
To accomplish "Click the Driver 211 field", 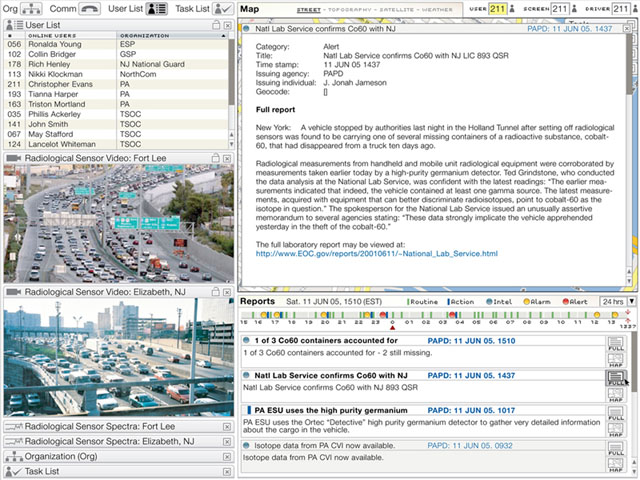I will 620,9.
